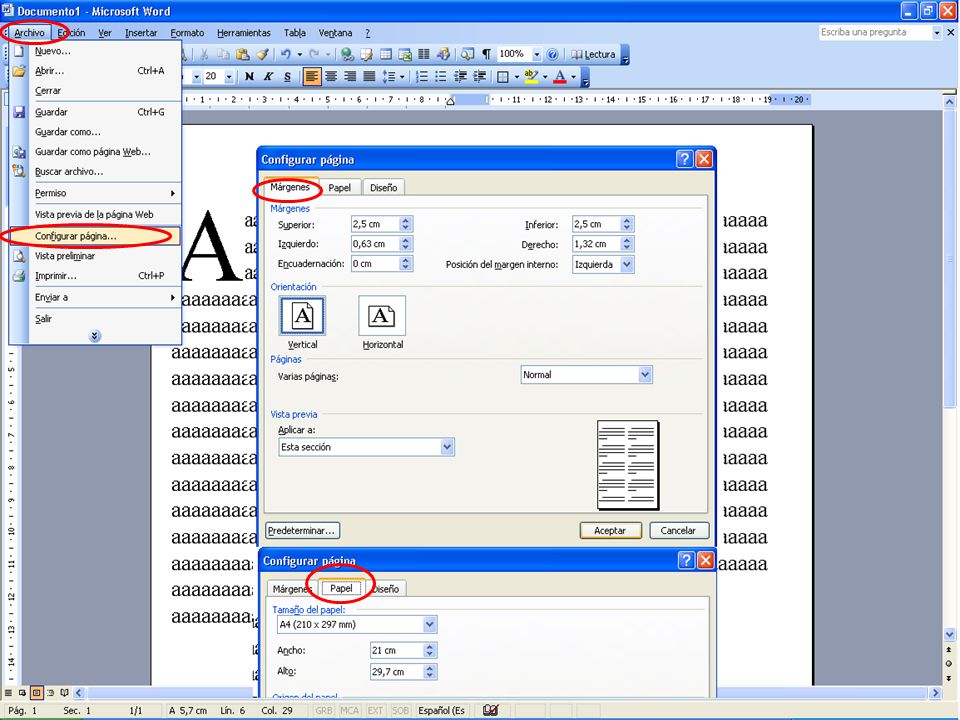Apply the yellow highlight color button

[531, 77]
